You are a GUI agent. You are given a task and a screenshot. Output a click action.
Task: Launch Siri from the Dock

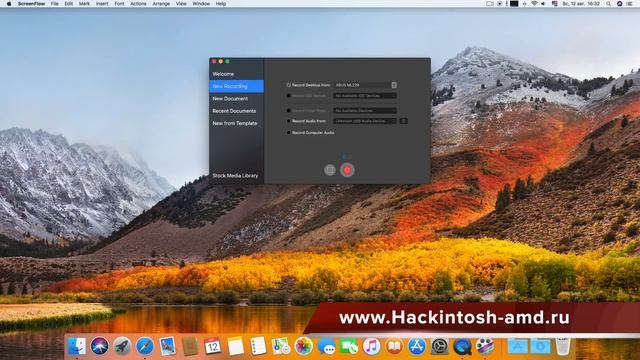[99, 347]
